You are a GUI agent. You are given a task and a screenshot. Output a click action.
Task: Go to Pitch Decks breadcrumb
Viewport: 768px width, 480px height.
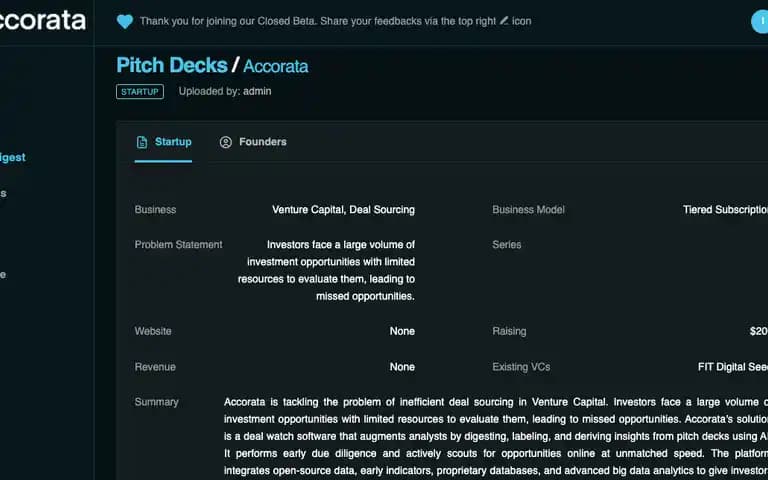[x=172, y=65]
